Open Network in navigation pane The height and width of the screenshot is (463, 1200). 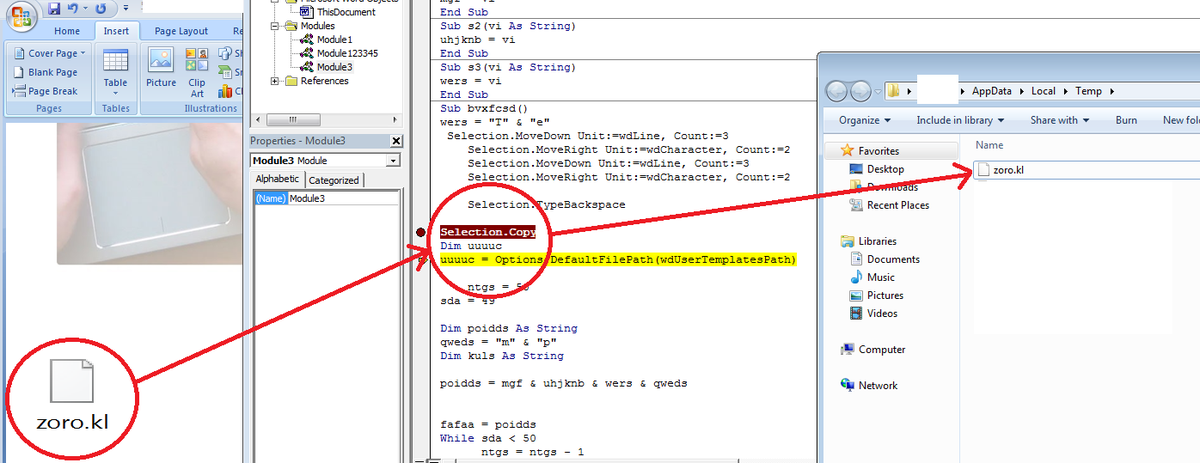(x=870, y=385)
